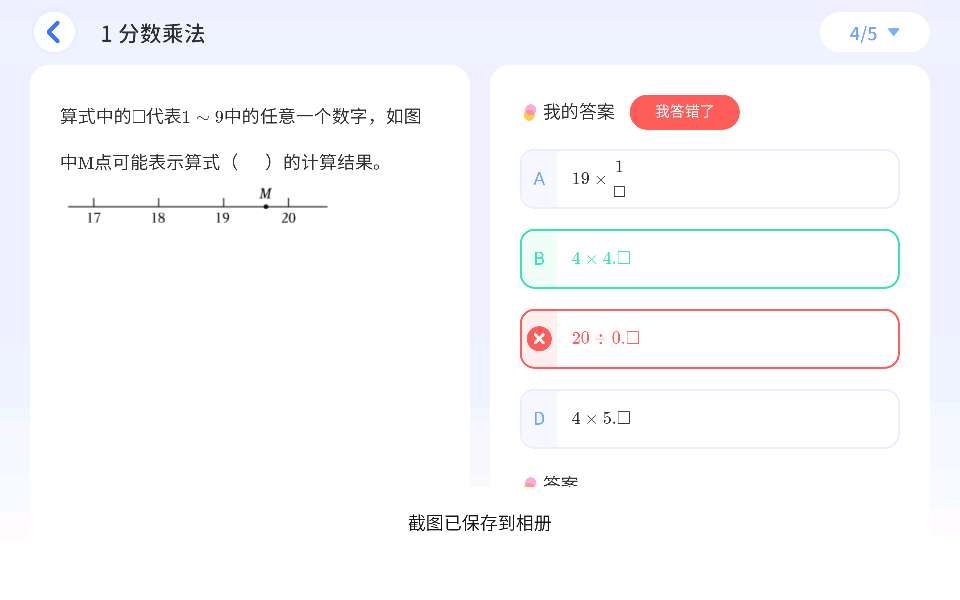Tap the letter A badge
This screenshot has height=600, width=960.
click(x=539, y=179)
